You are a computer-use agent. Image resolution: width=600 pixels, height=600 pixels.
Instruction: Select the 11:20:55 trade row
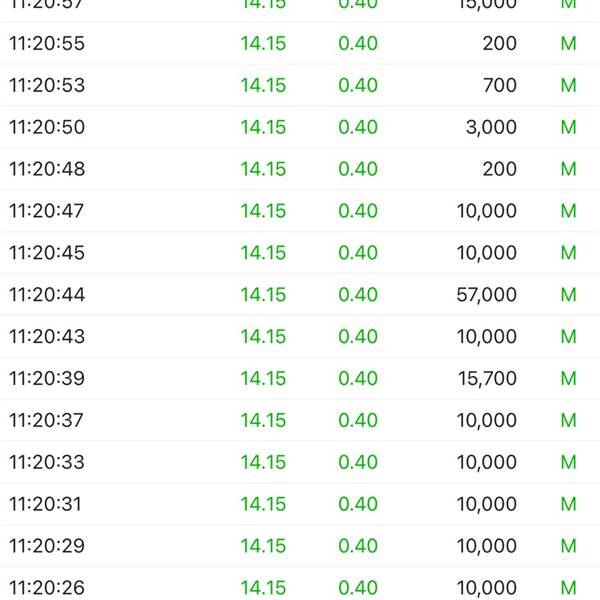(x=300, y=43)
